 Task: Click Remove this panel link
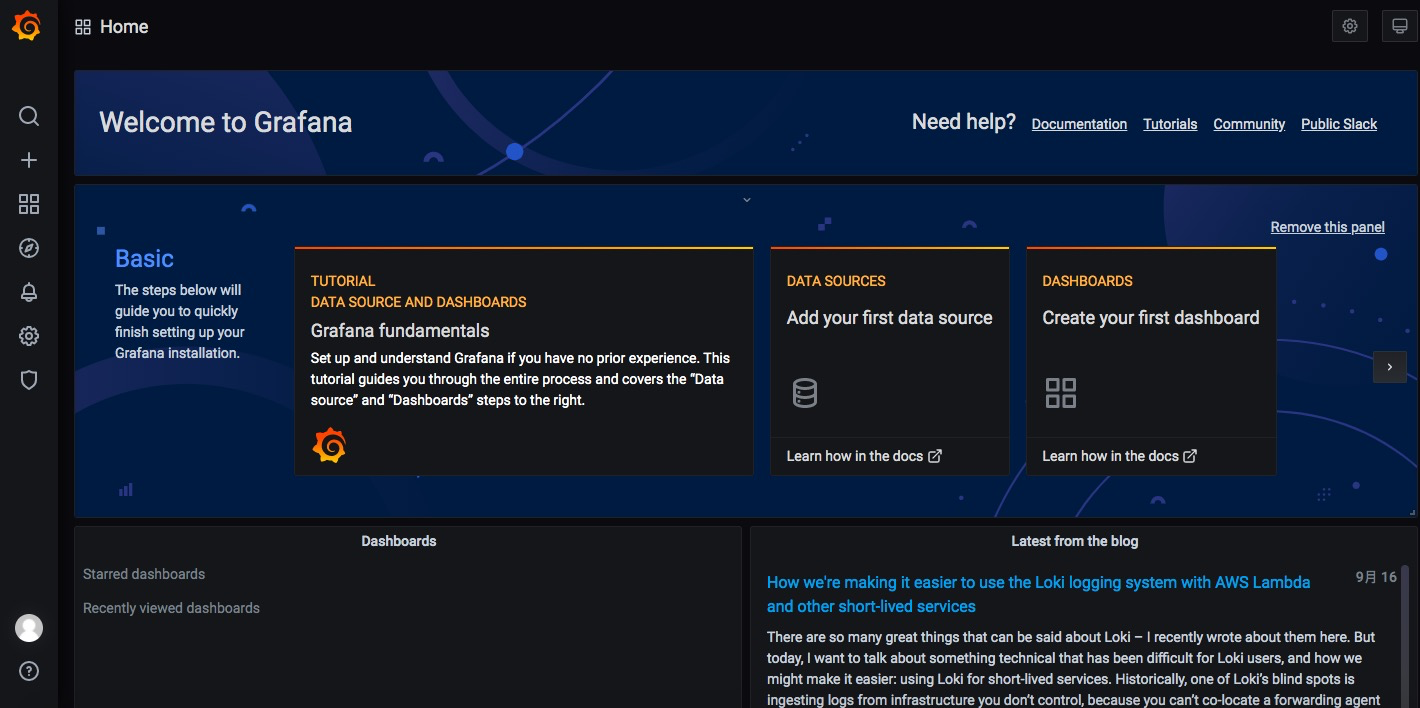coord(1327,227)
